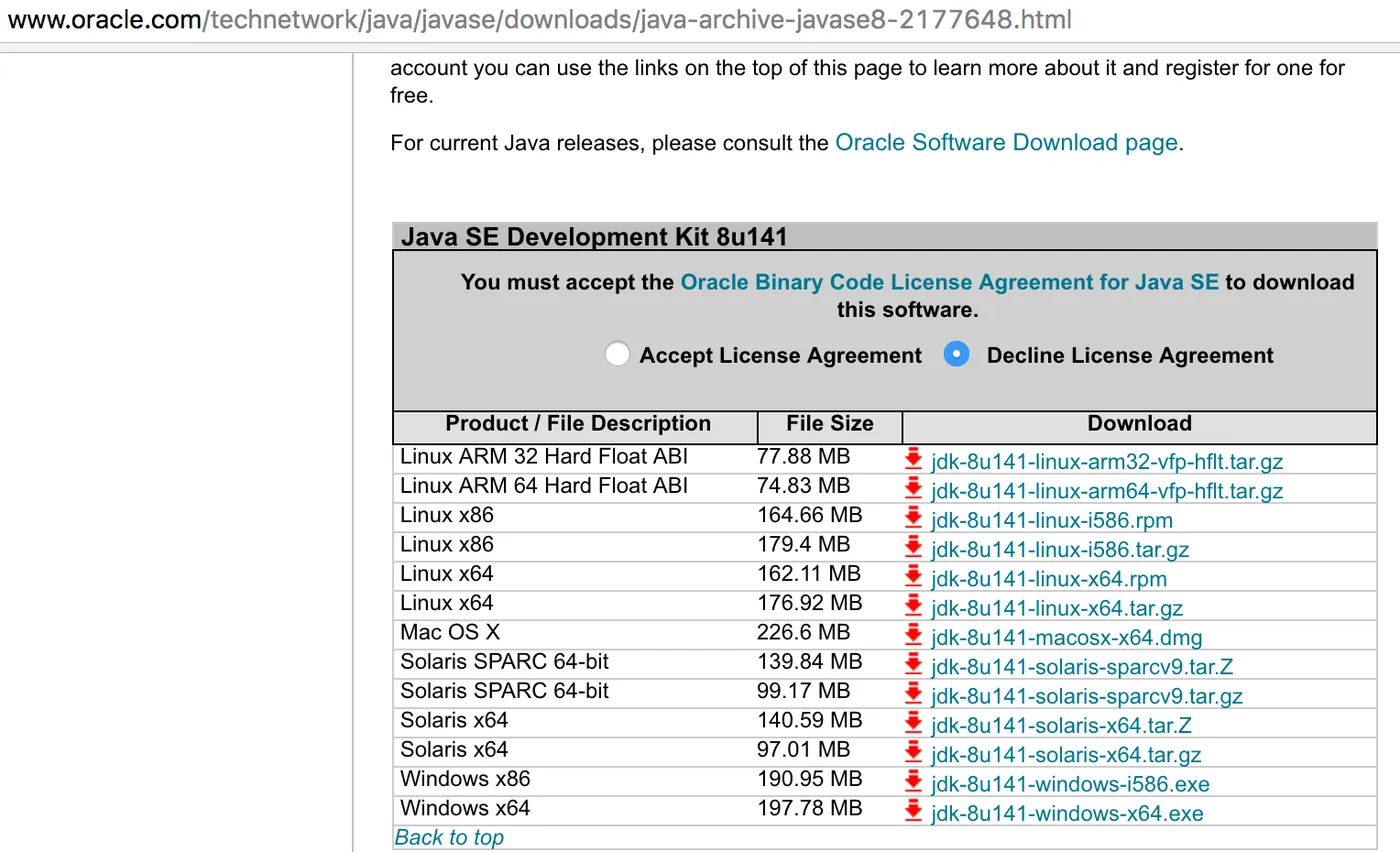Click the Java SE Development Kit 8u141 heading

pyautogui.click(x=594, y=237)
